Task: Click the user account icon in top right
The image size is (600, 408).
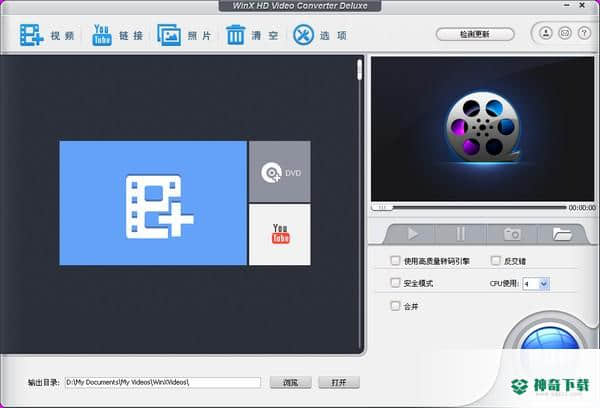Action: point(546,33)
